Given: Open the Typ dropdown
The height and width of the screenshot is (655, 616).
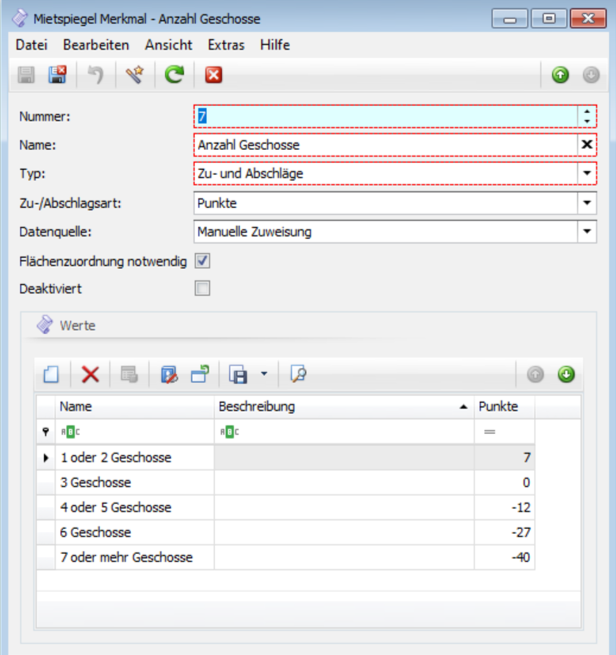Looking at the screenshot, I should pyautogui.click(x=587, y=174).
